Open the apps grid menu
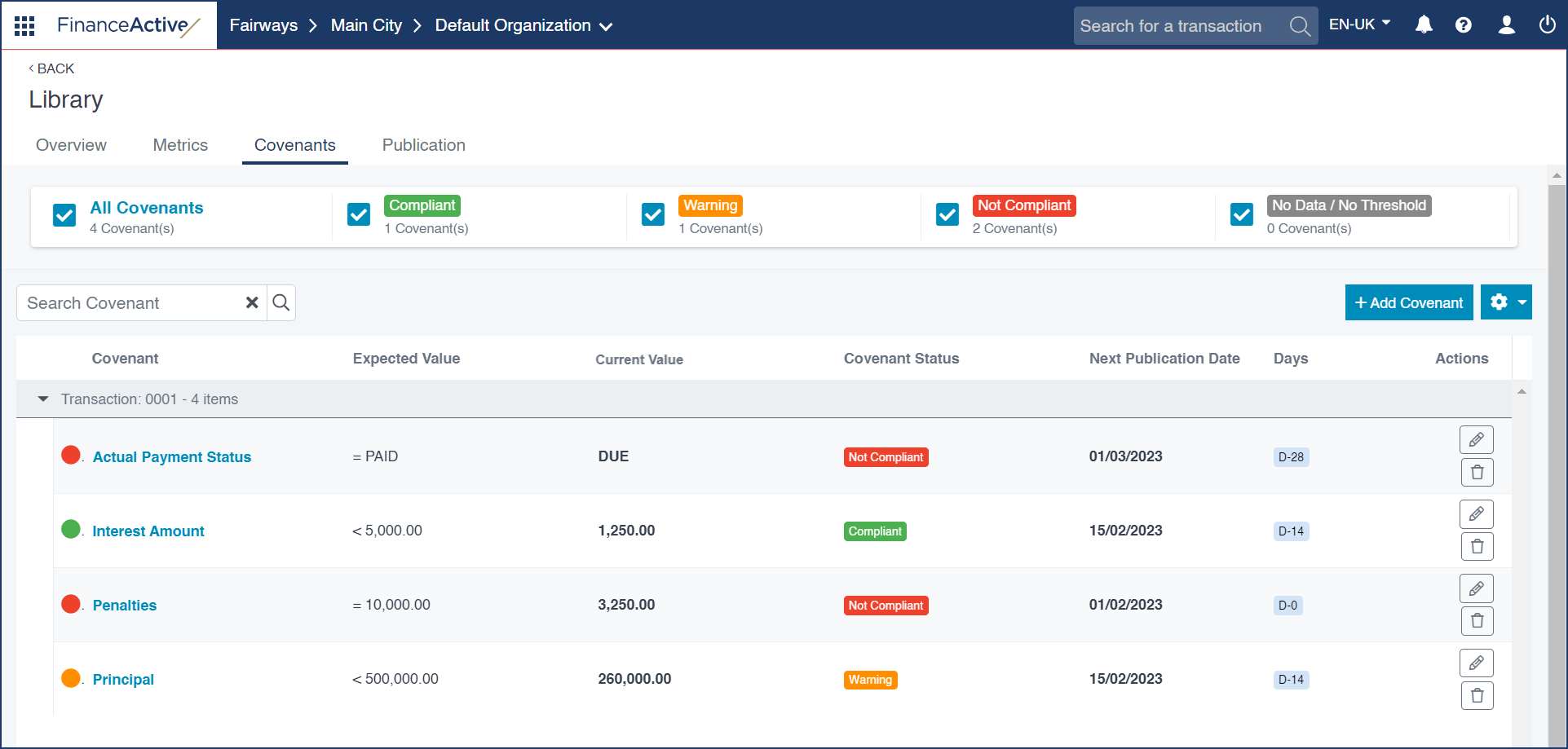The height and width of the screenshot is (749, 1568). click(24, 26)
